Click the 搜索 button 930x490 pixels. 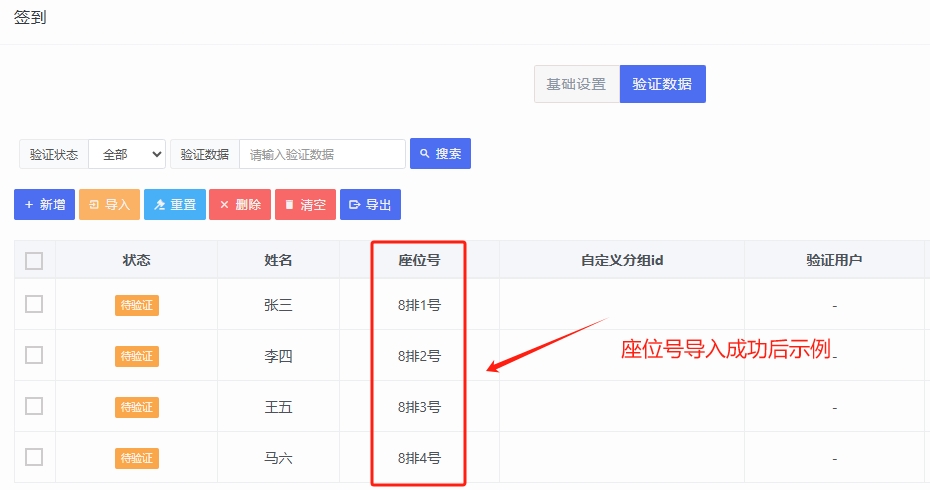[x=440, y=154]
